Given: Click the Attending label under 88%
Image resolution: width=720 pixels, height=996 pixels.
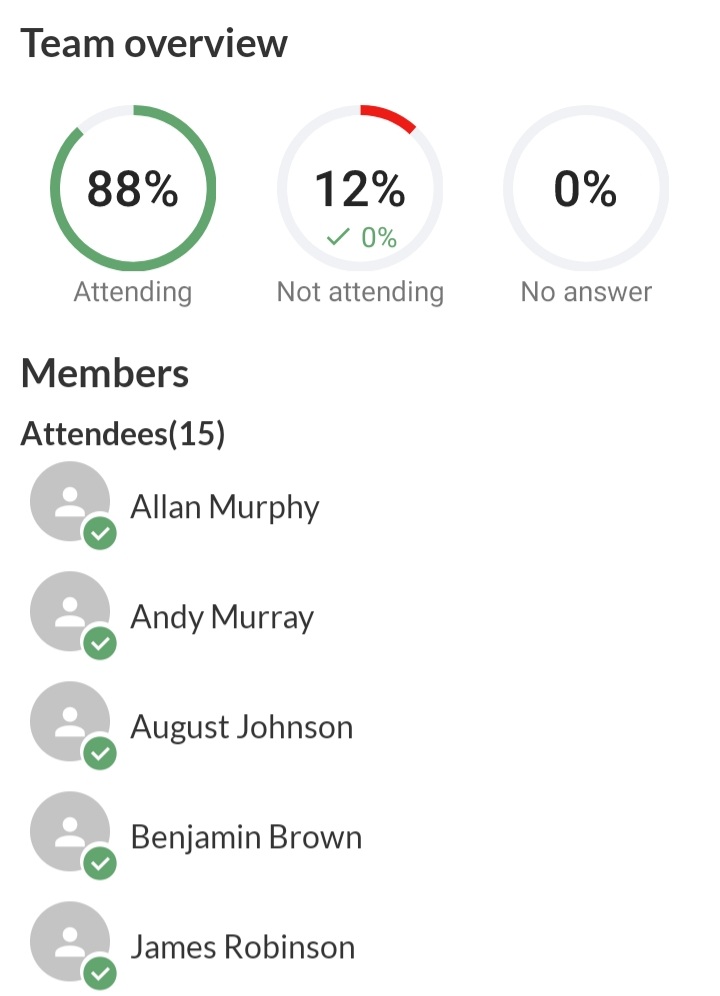Looking at the screenshot, I should coord(133,292).
